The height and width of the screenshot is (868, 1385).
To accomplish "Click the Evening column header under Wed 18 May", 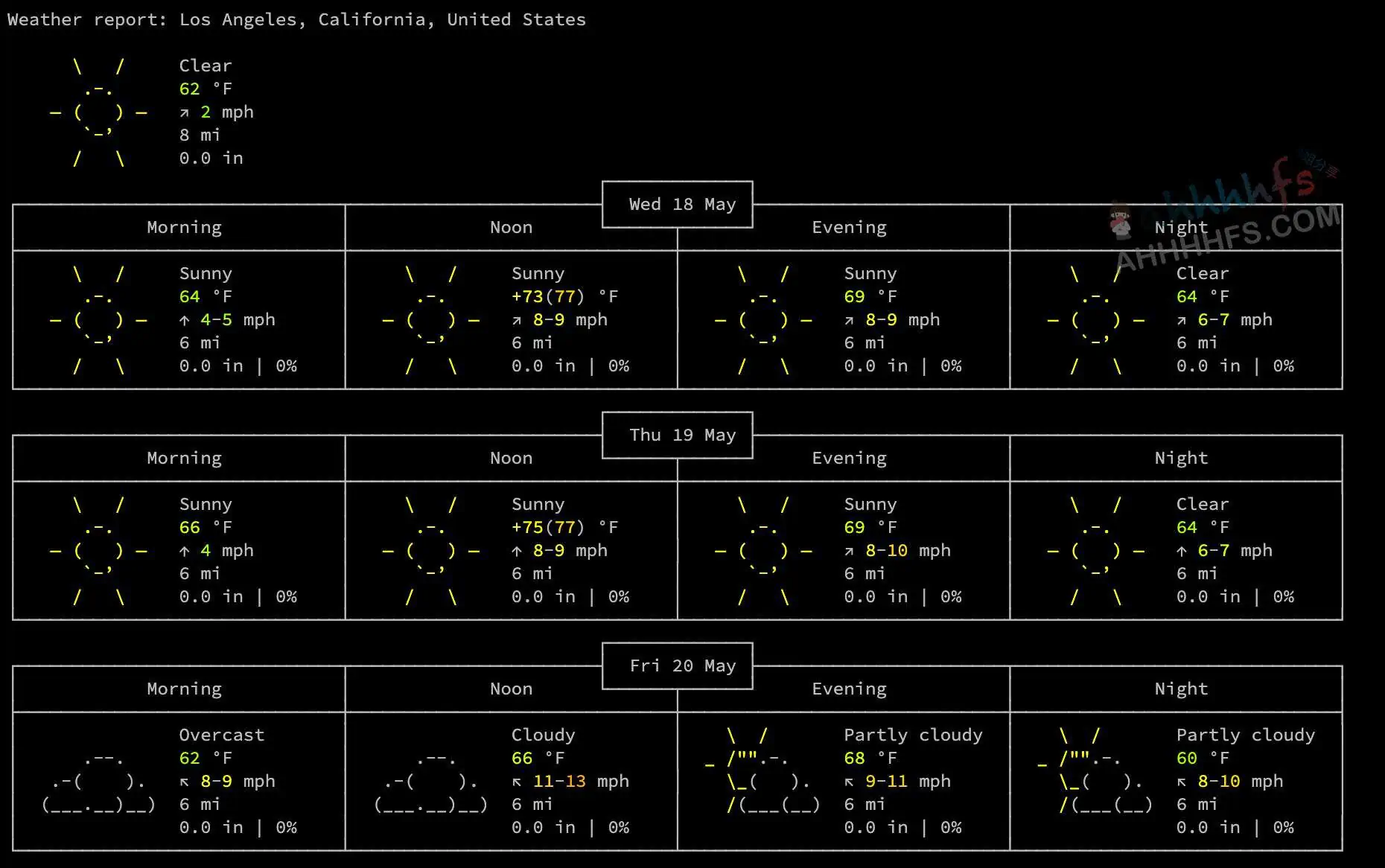I will [849, 228].
